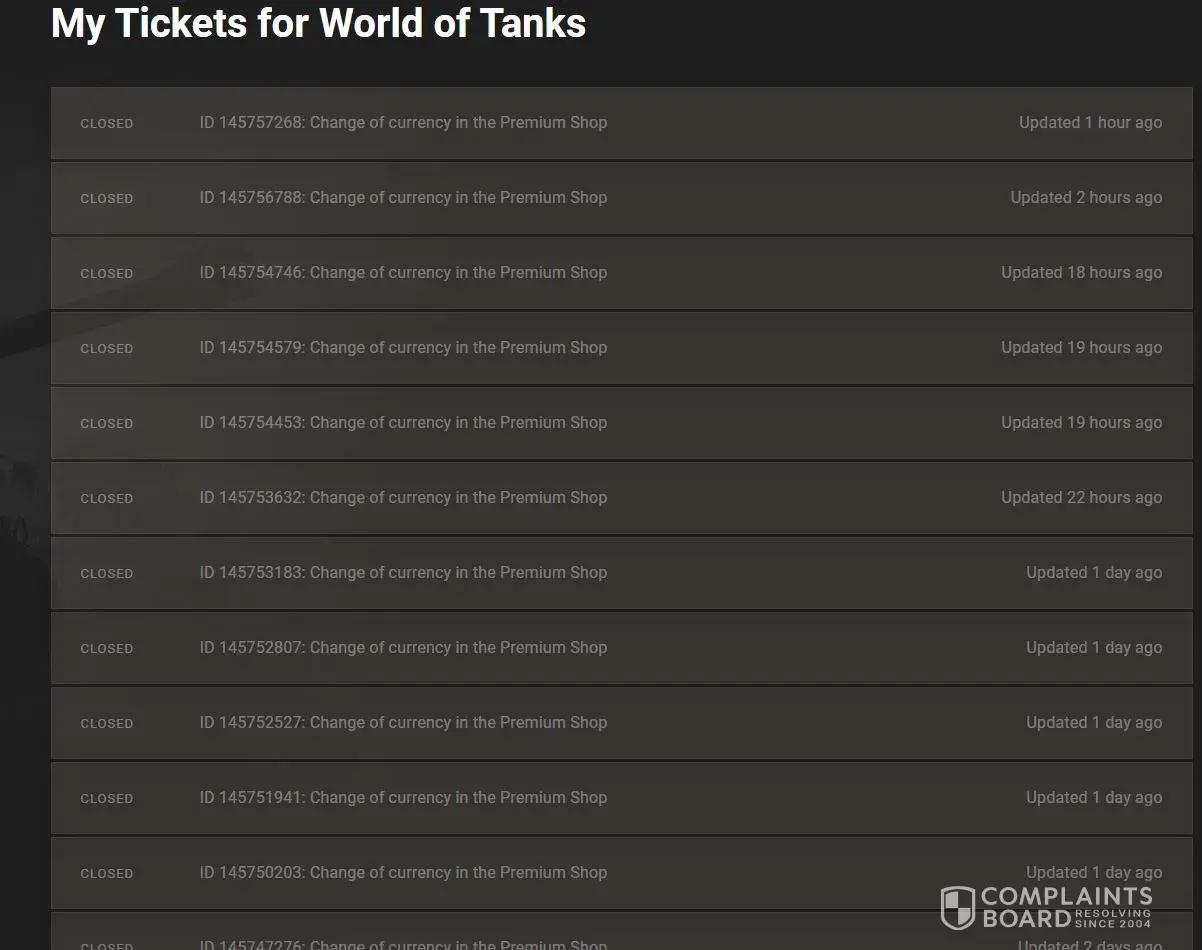Click the 'Updated 1 hour ago' ticket row
Screen dimensions: 1202x950
coord(1090,123)
